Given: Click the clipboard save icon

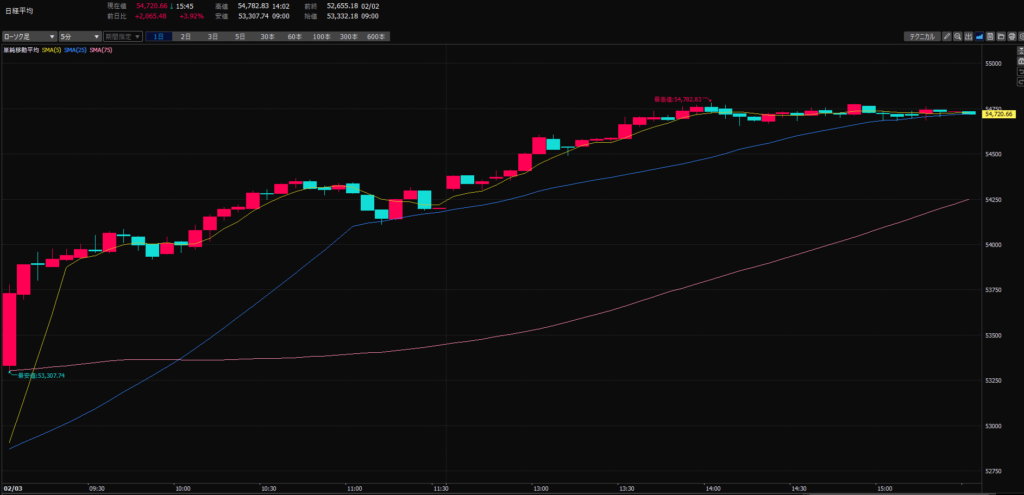Looking at the screenshot, I should [991, 36].
